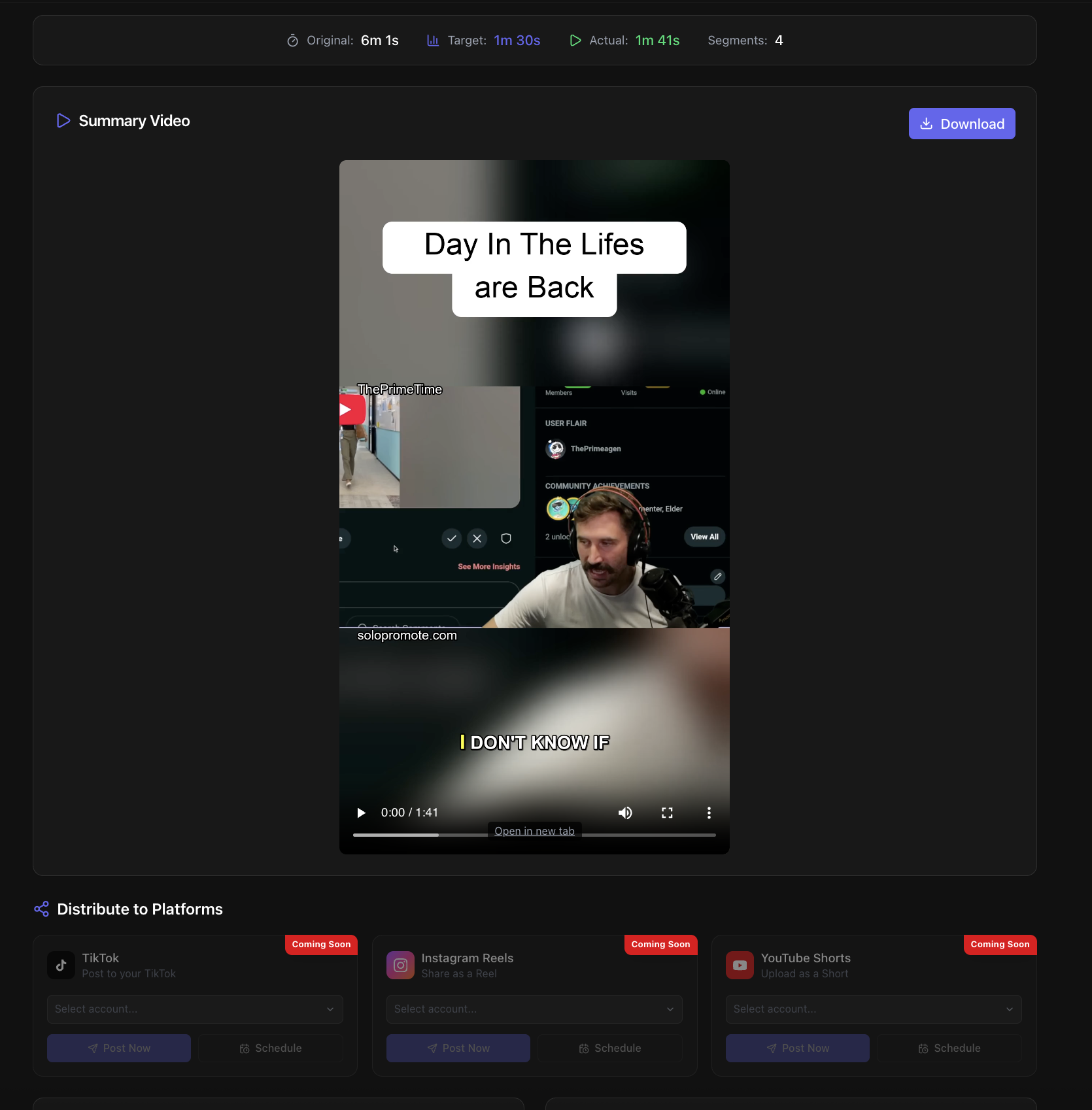
Task: Click Post Now under TikTok
Action: [x=118, y=1047]
